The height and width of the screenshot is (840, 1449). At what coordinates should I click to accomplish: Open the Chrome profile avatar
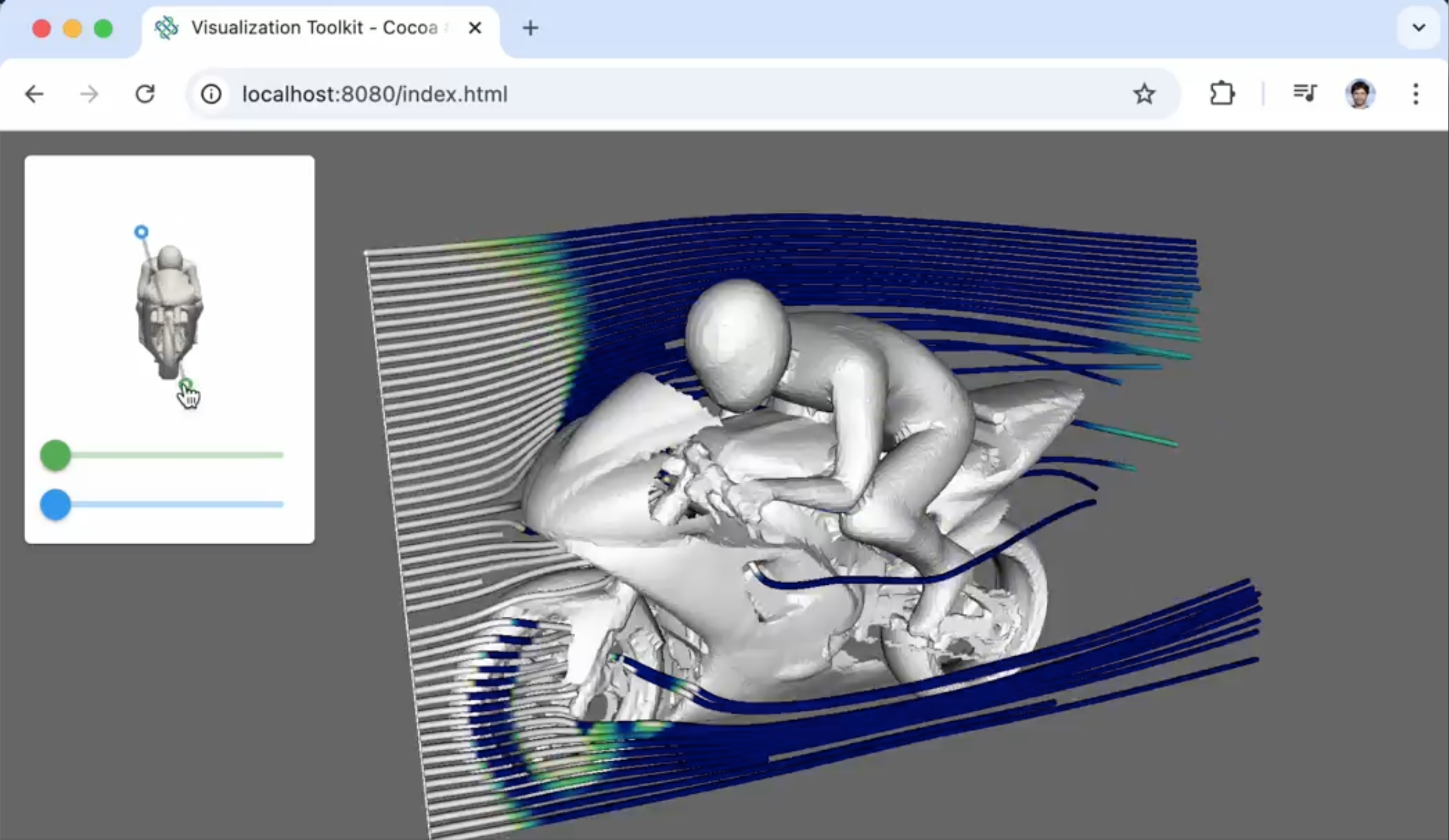[1360, 94]
